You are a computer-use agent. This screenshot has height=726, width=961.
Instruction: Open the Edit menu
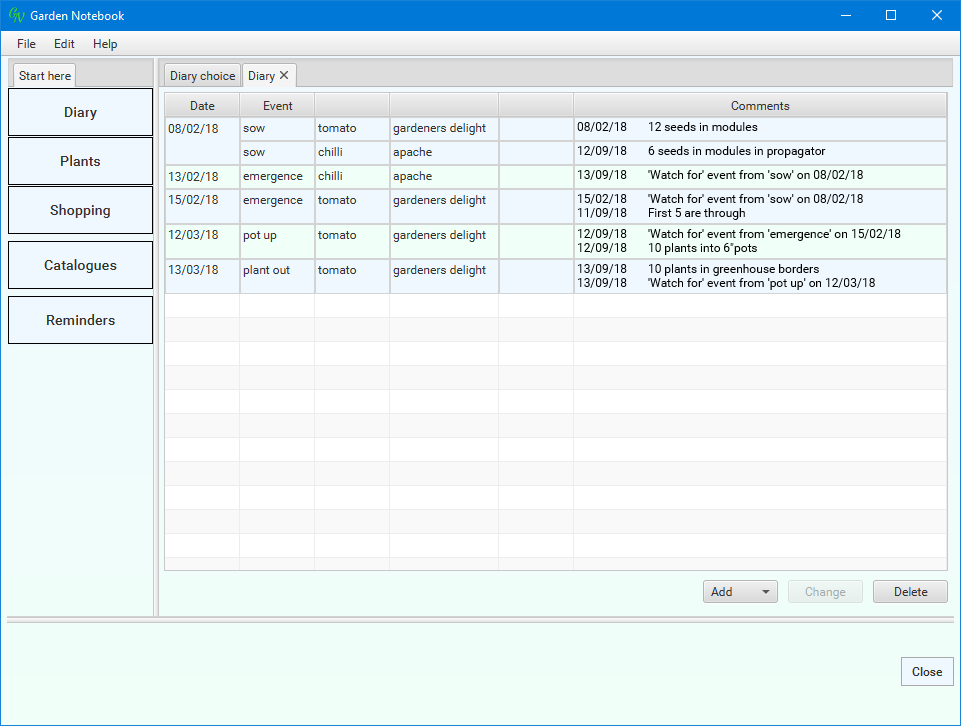point(64,44)
